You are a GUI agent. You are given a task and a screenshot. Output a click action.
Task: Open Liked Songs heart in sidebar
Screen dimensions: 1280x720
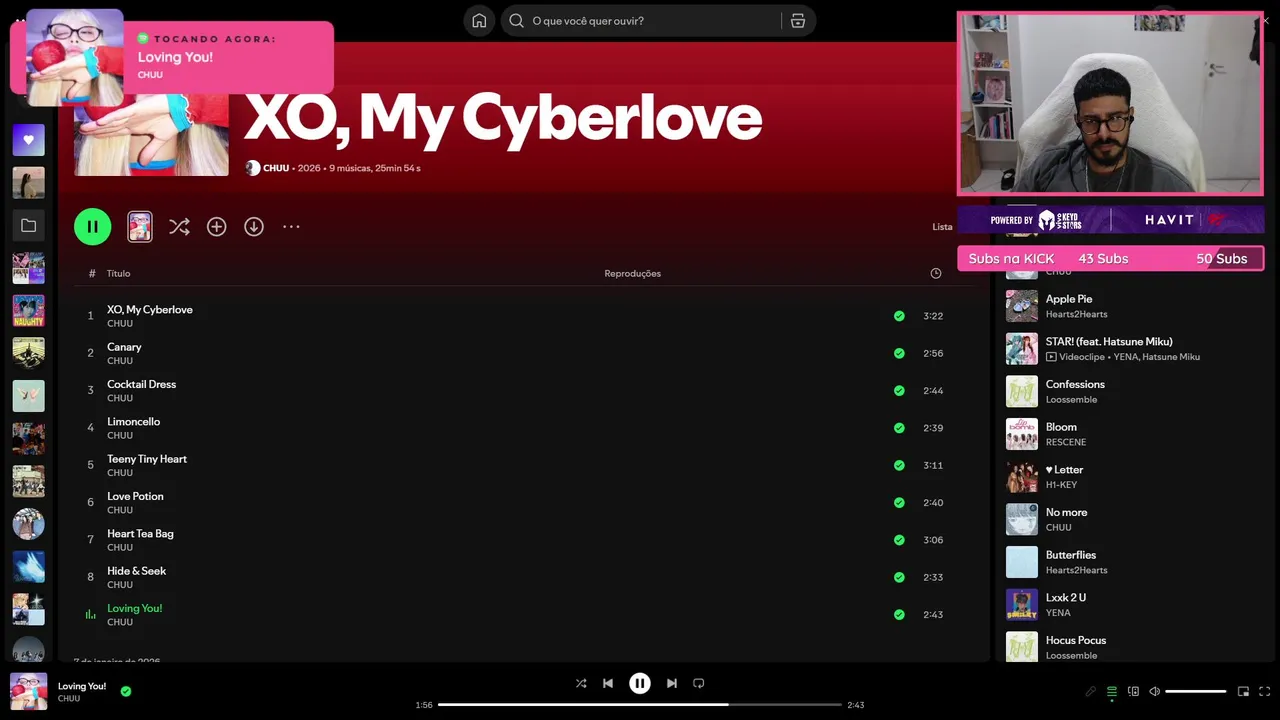[28, 140]
